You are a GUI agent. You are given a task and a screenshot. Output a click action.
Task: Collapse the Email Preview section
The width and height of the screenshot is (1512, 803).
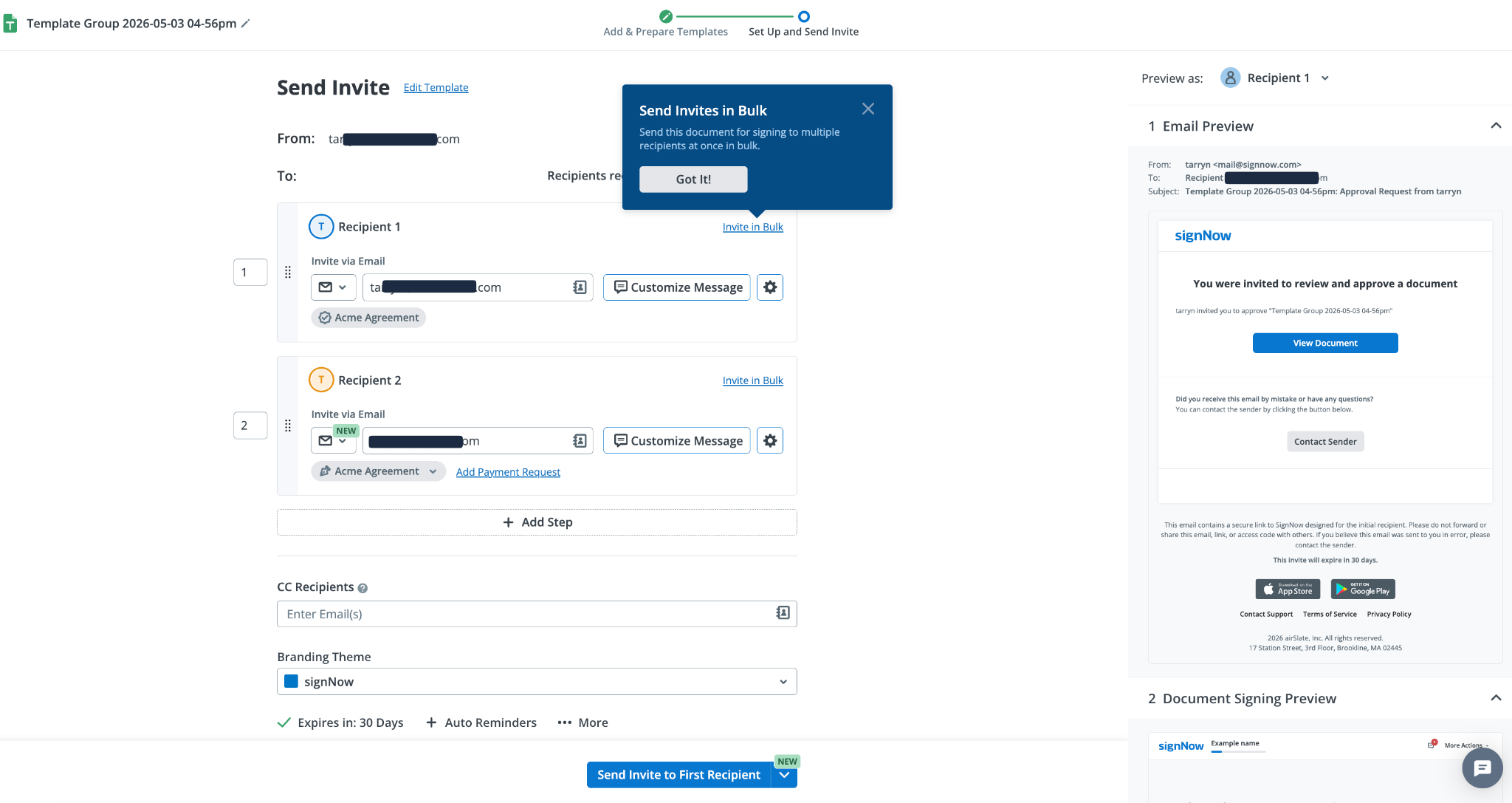[1496, 126]
